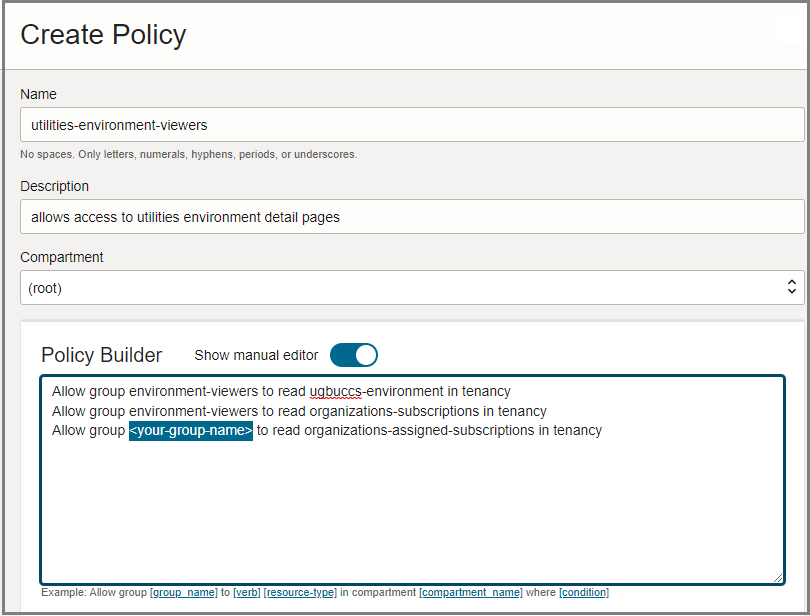810x616 pixels.
Task: Click the Description input field
Action: tap(400, 217)
